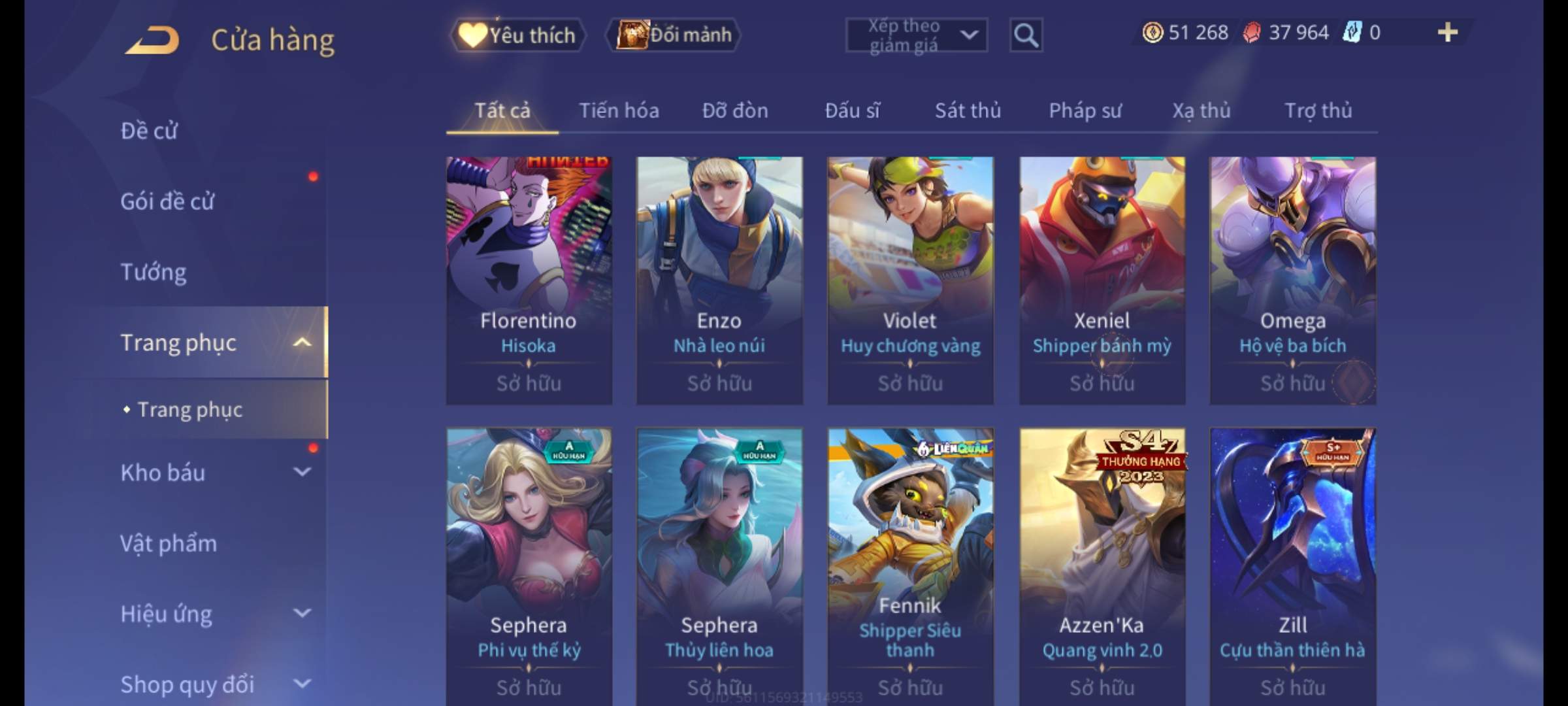The image size is (1568, 706).
Task: Collapse the Trang phục sidebar section
Action: (x=302, y=343)
